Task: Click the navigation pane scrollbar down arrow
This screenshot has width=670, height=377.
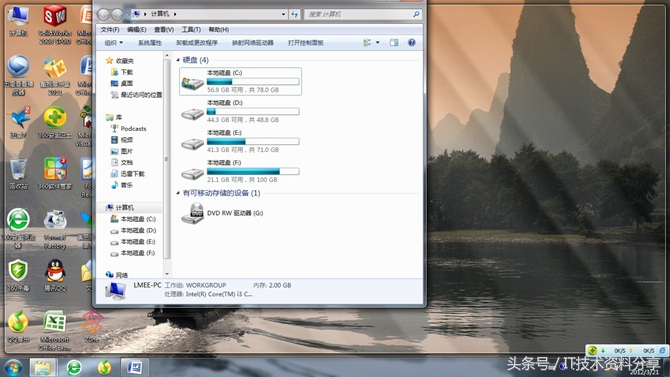Action: (x=167, y=274)
